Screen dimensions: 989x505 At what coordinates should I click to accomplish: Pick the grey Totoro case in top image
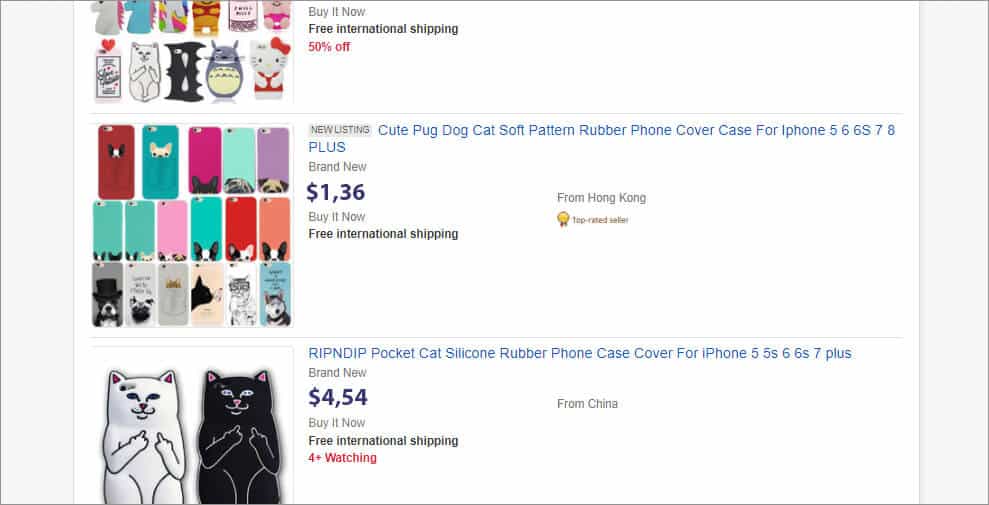pos(225,72)
